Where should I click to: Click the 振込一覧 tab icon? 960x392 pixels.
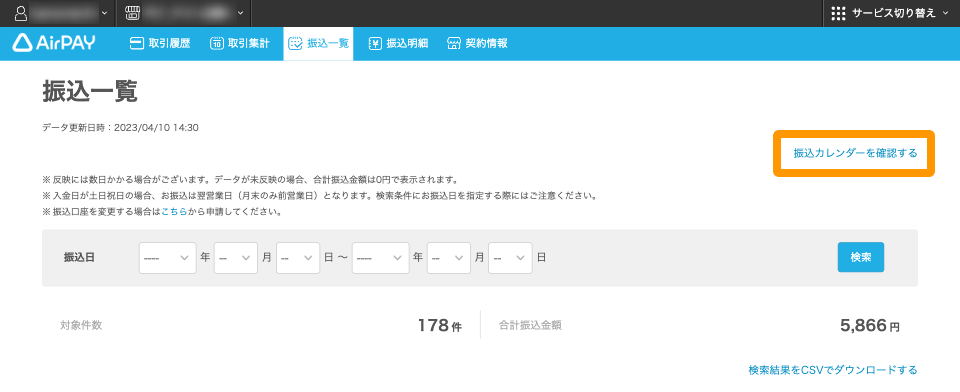pyautogui.click(x=296, y=43)
